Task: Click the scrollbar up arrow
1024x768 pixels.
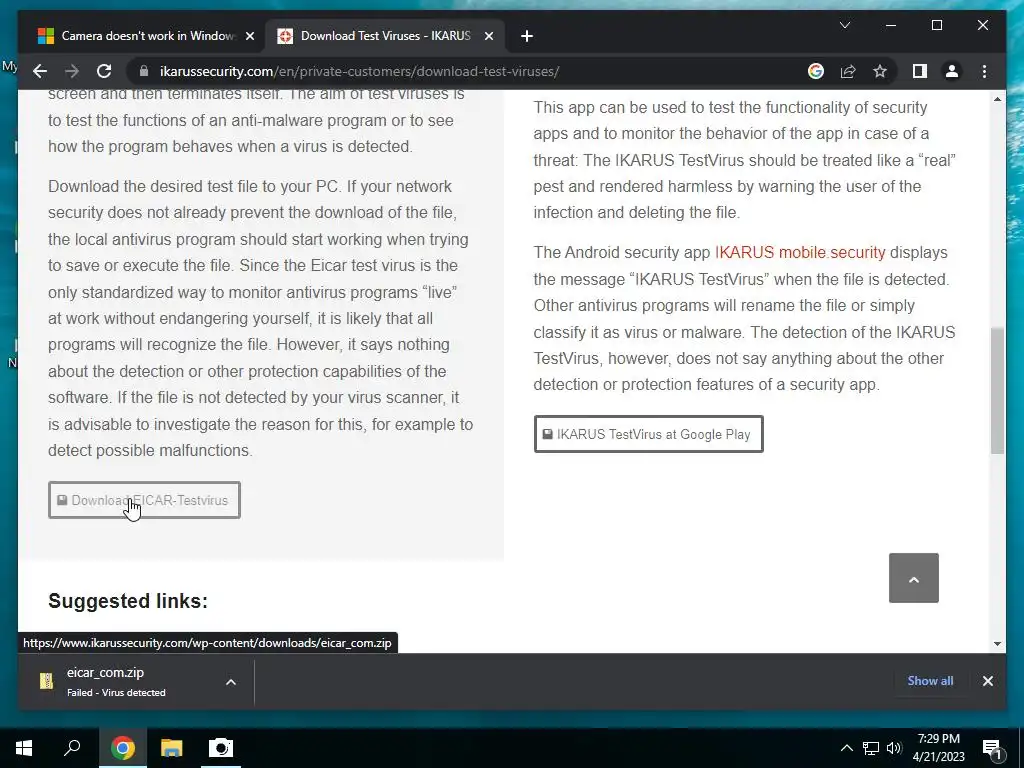Action: click(997, 100)
